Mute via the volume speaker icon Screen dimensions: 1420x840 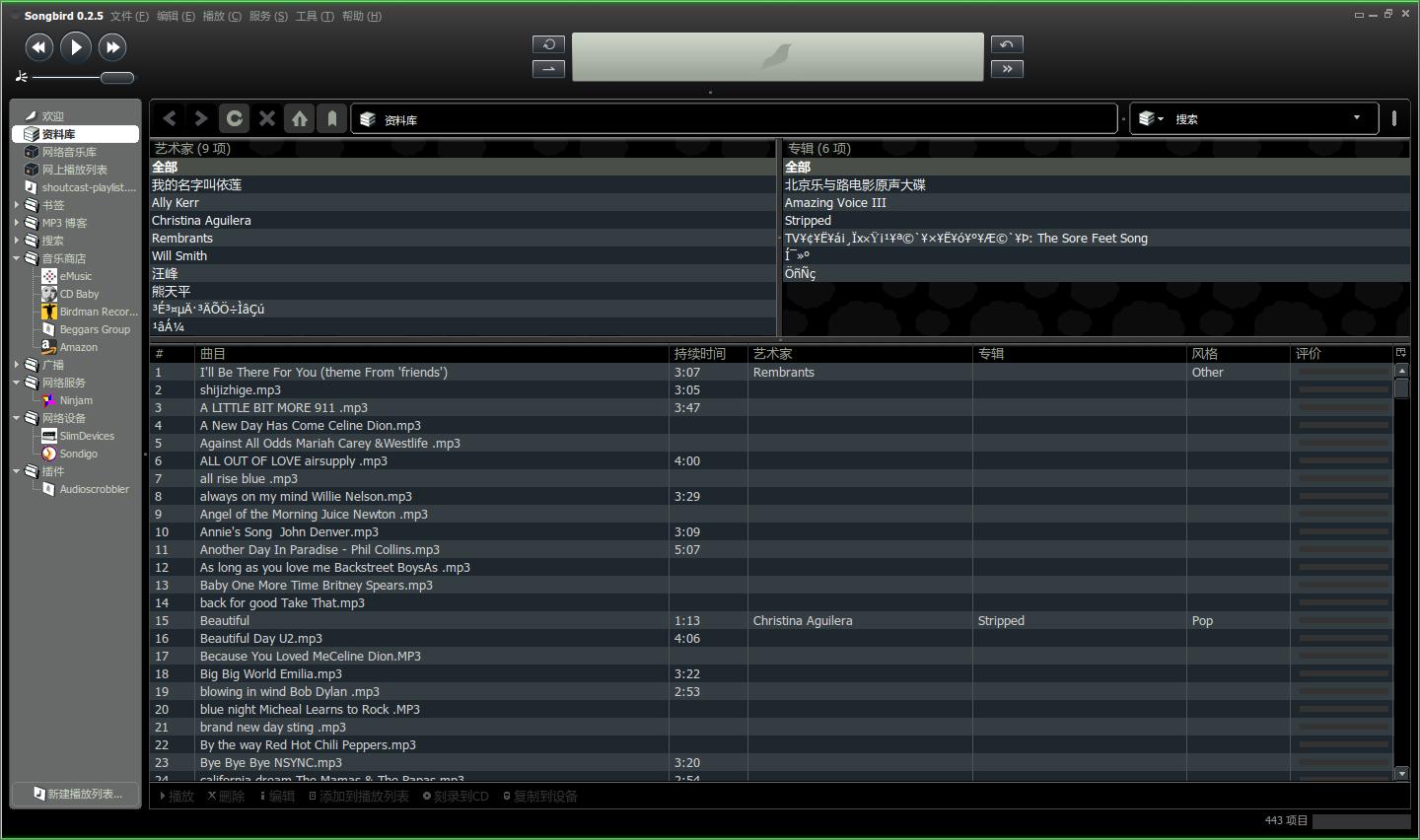click(22, 76)
